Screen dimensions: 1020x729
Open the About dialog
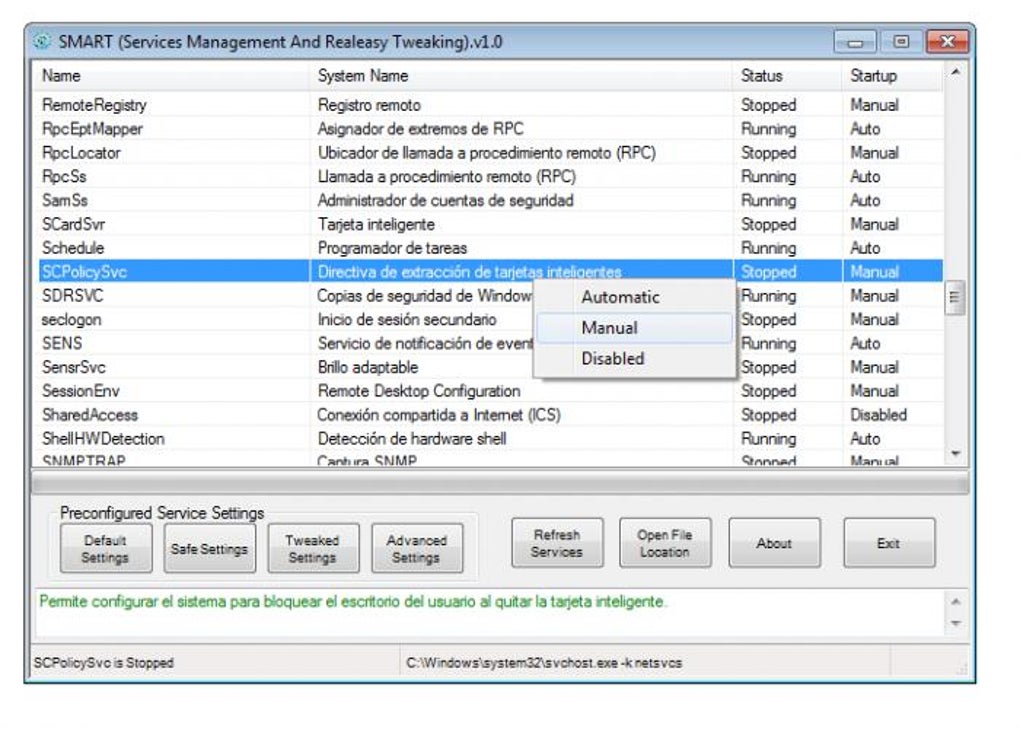pyautogui.click(x=775, y=543)
